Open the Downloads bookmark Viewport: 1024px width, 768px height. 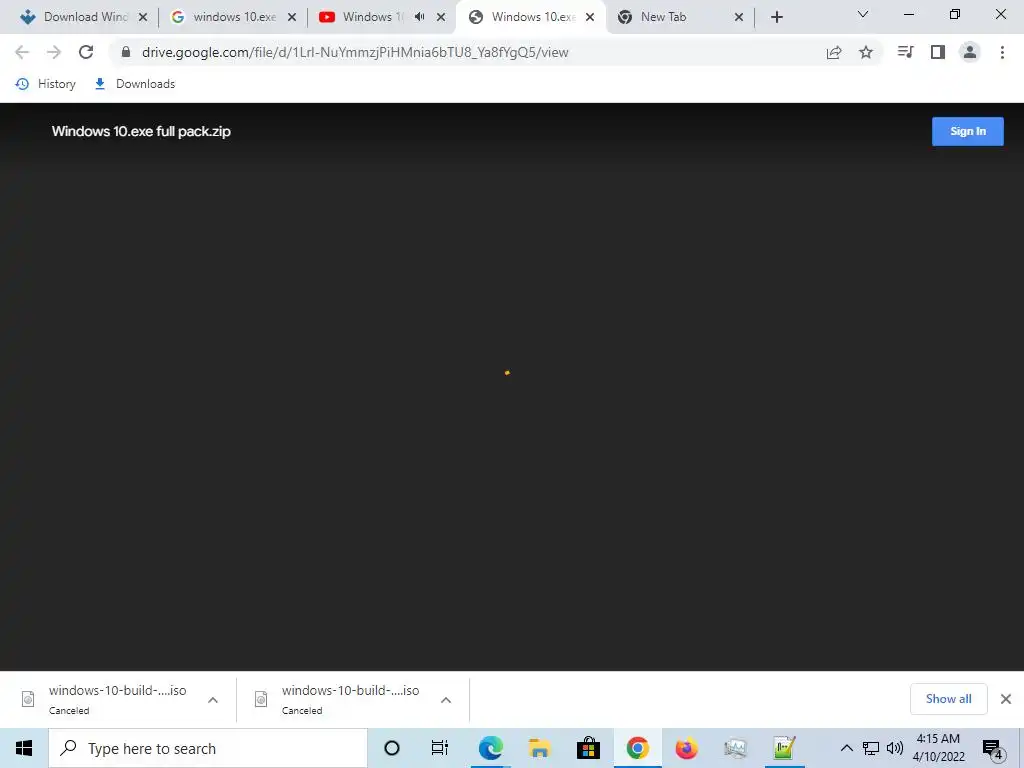[135, 84]
